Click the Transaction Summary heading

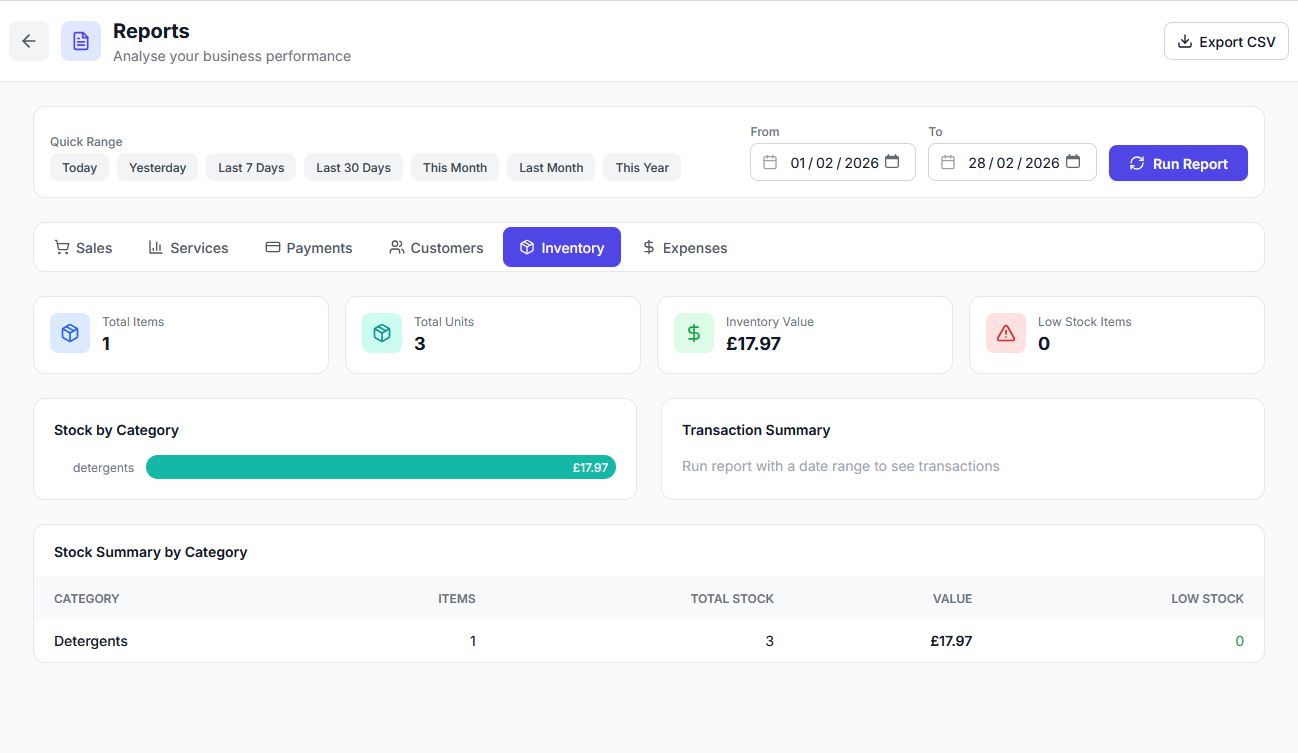point(756,430)
